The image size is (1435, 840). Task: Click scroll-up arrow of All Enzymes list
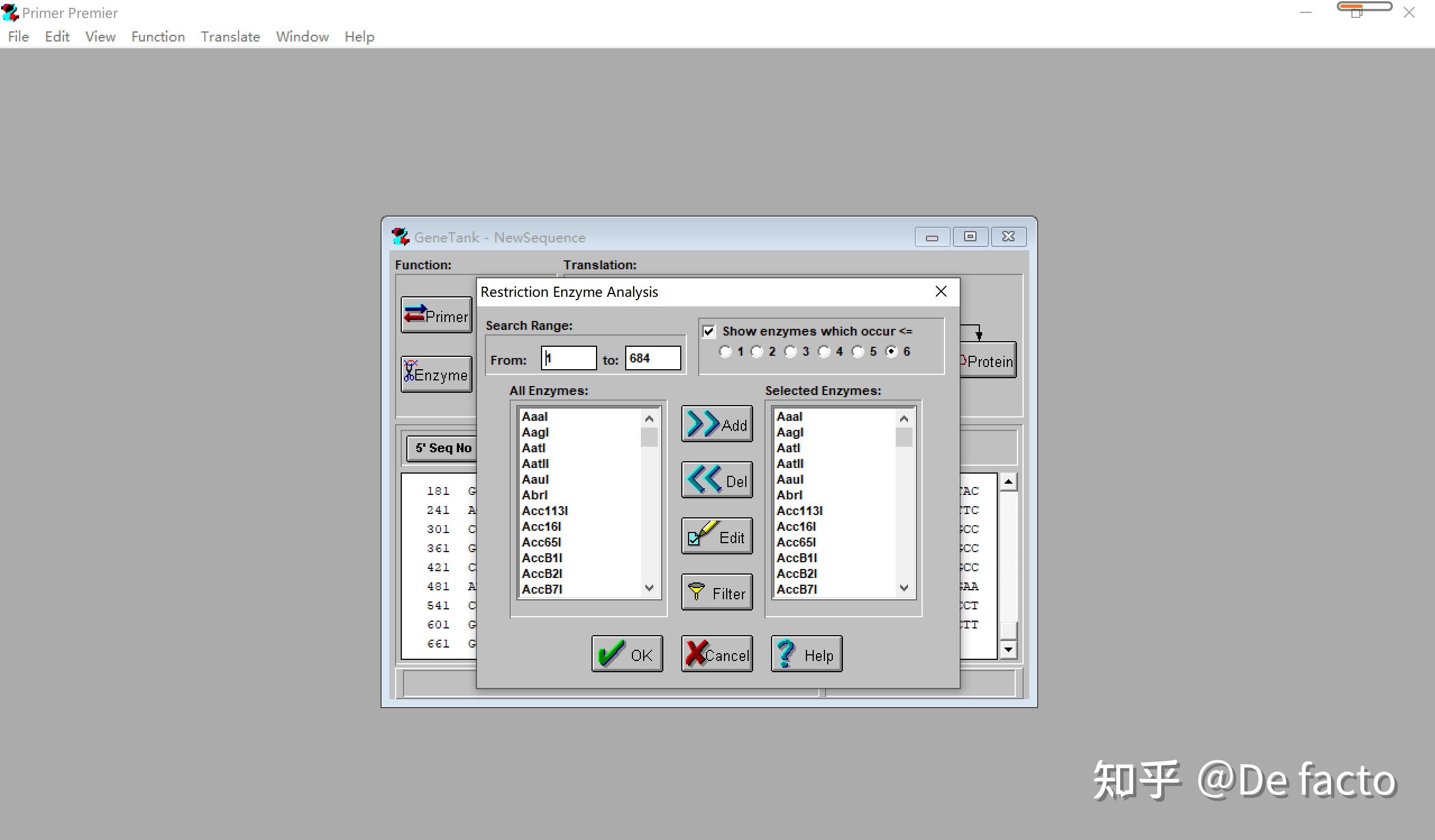[x=649, y=419]
